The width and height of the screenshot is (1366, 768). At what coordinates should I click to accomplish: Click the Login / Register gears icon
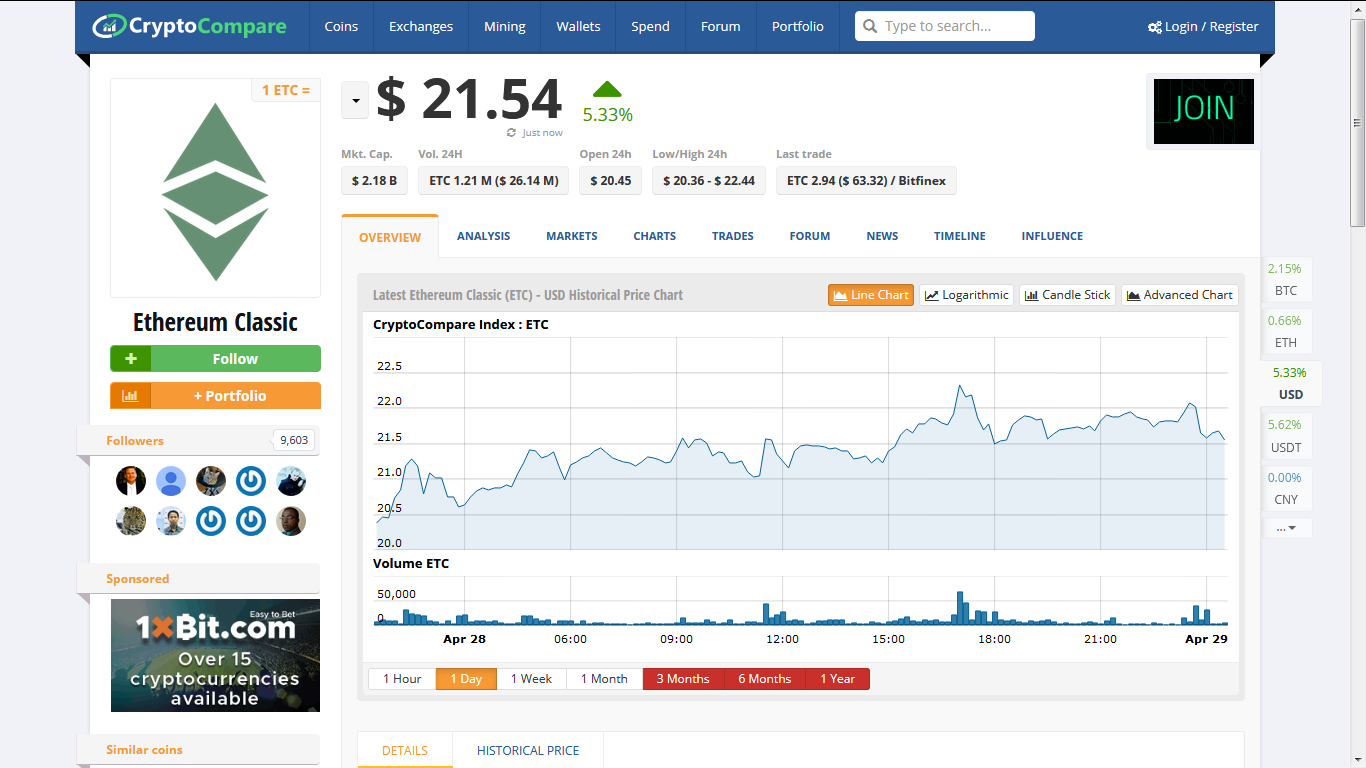tap(1154, 27)
